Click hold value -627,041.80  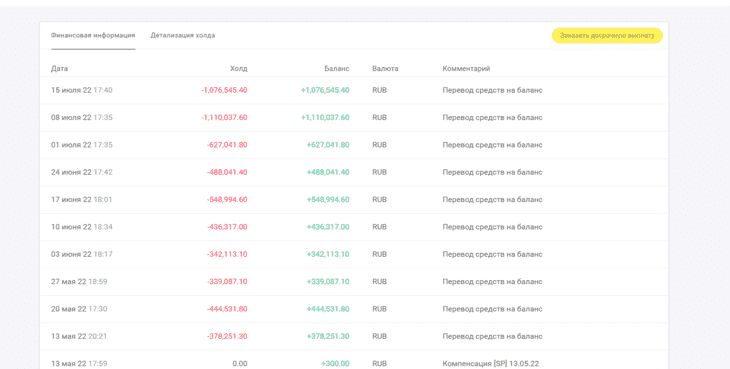coord(227,145)
